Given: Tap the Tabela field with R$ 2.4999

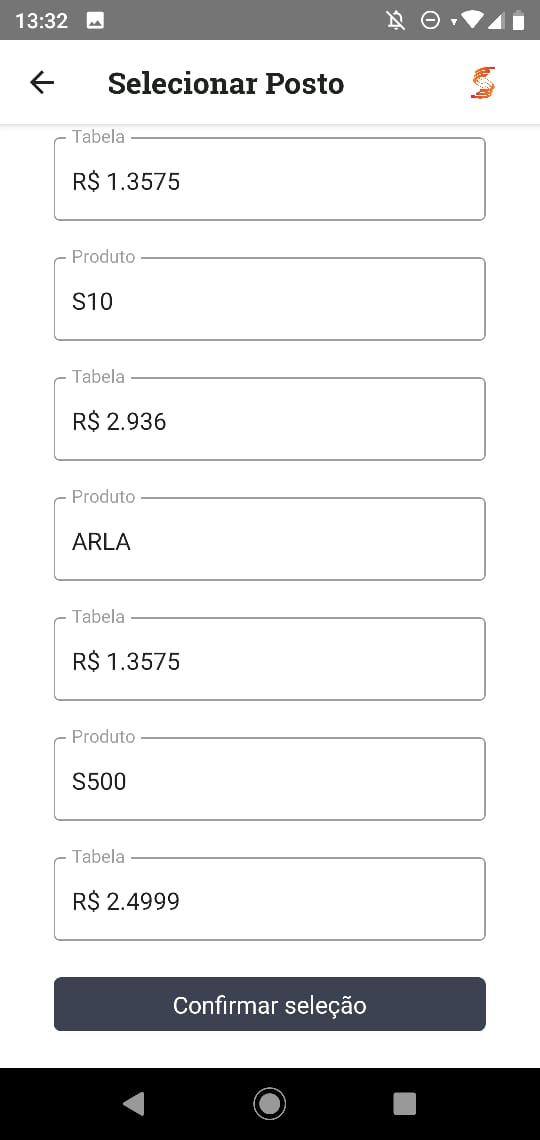Looking at the screenshot, I should point(270,899).
